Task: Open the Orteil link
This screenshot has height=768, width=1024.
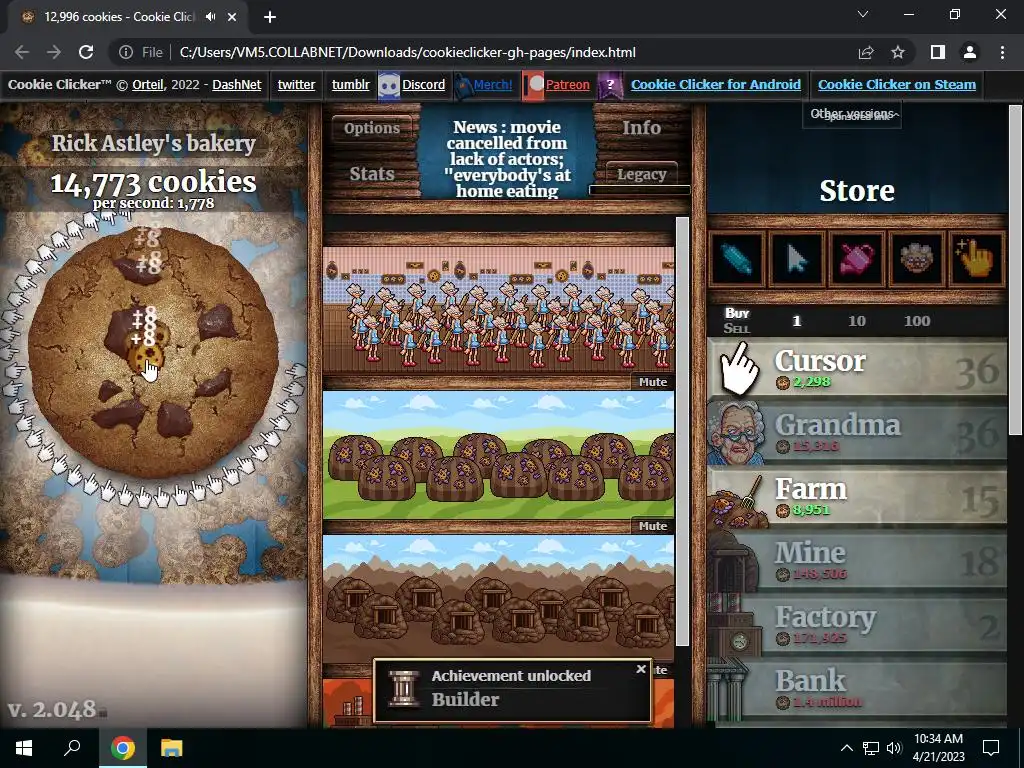Action: coord(148,84)
